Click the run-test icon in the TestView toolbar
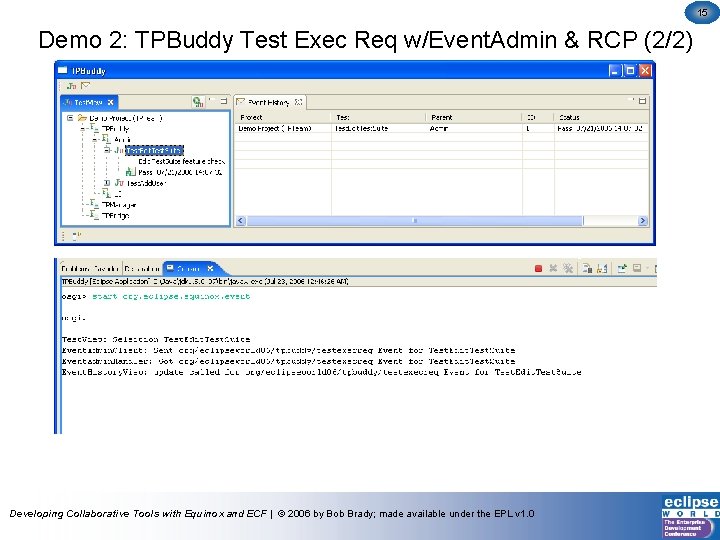The height and width of the screenshot is (540, 720). [x=198, y=102]
